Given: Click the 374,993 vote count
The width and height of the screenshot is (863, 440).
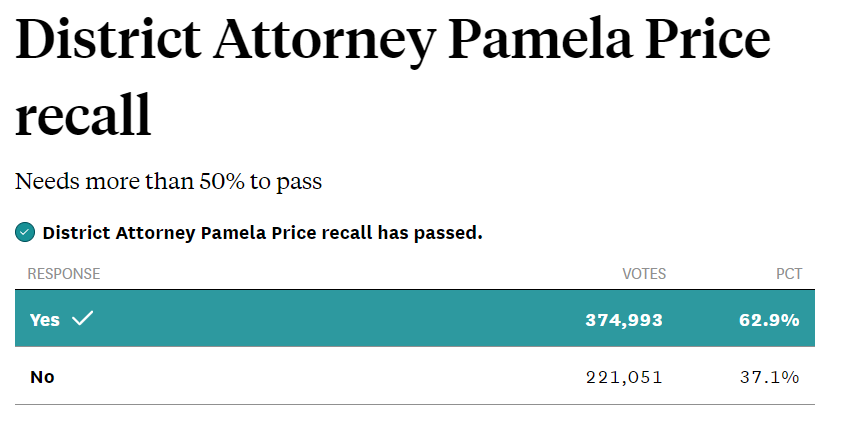Looking at the screenshot, I should [624, 320].
